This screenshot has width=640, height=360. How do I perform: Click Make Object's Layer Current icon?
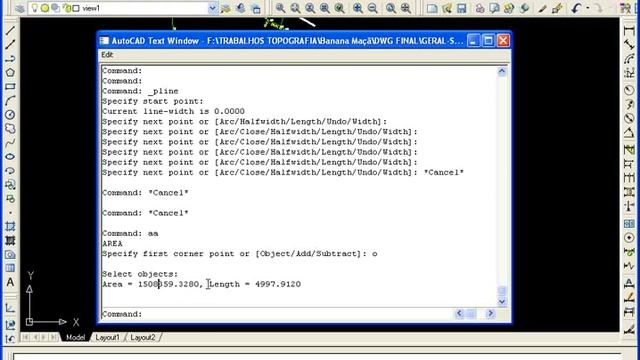225,8
